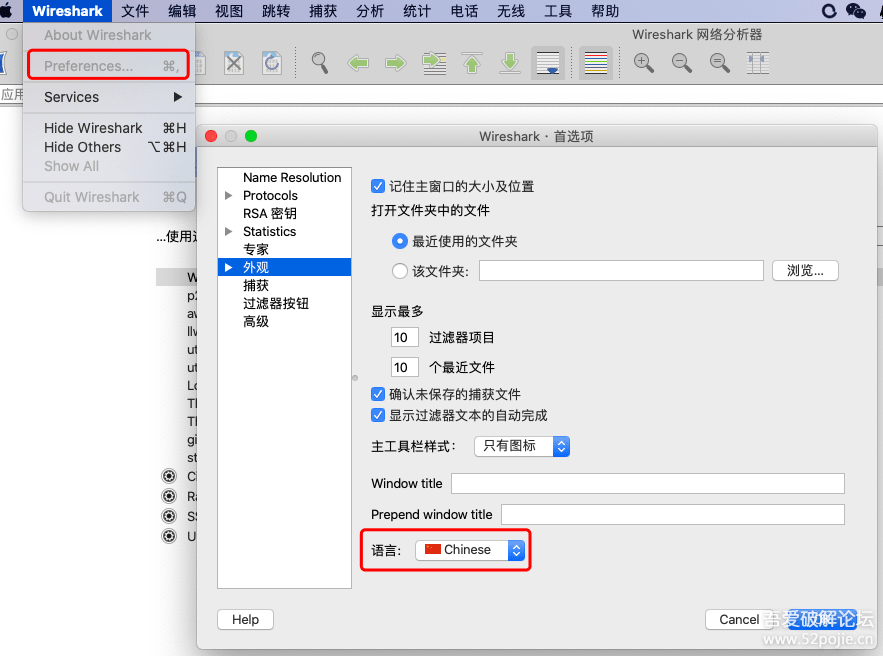Jump to last packet icon
Image resolution: width=883 pixels, height=656 pixels.
[510, 63]
